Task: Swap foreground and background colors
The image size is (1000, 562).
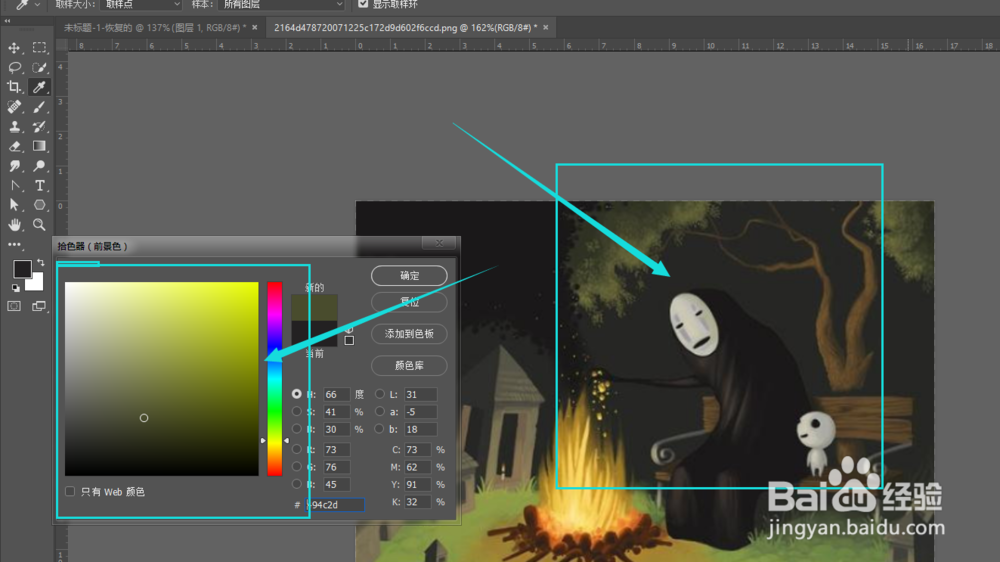Action: pyautogui.click(x=41, y=262)
